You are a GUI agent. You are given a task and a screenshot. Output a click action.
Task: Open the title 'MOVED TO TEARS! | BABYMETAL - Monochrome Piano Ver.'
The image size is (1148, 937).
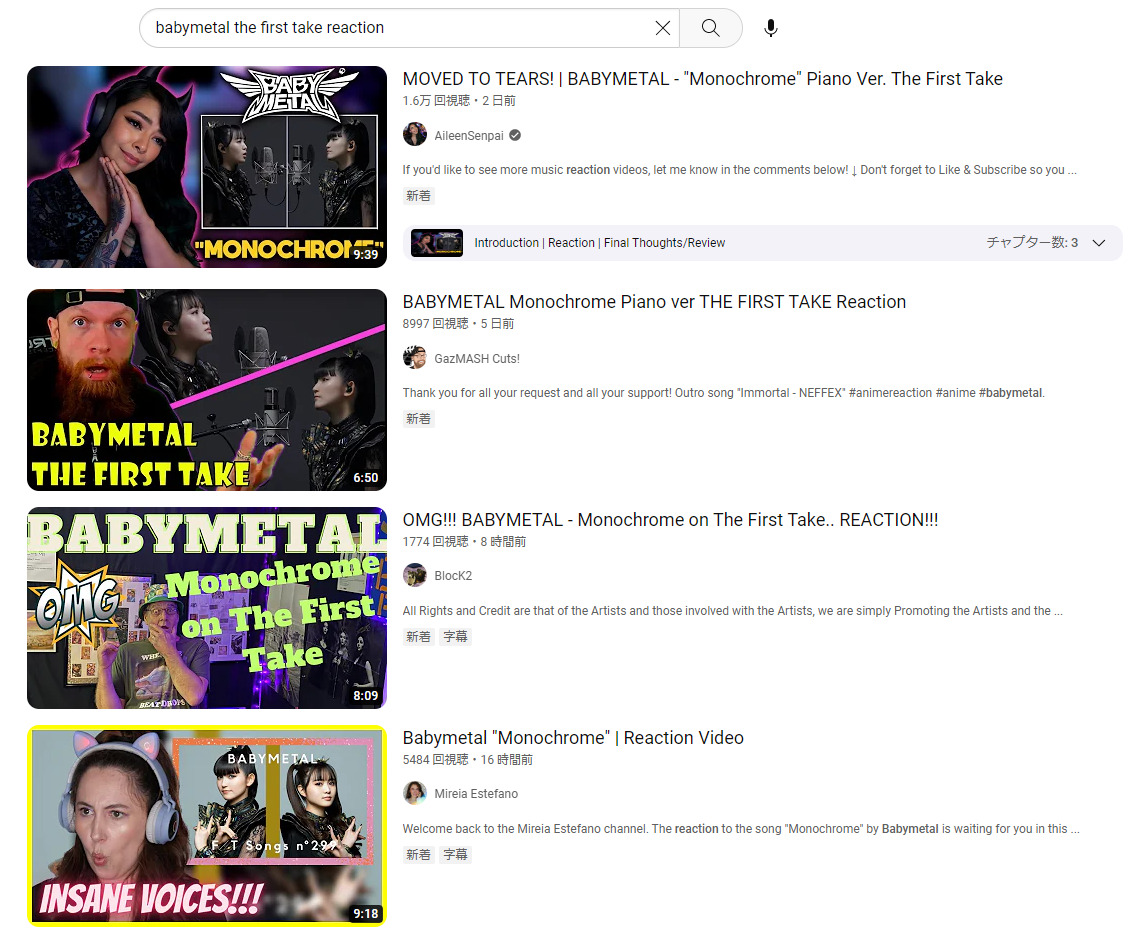pyautogui.click(x=702, y=79)
